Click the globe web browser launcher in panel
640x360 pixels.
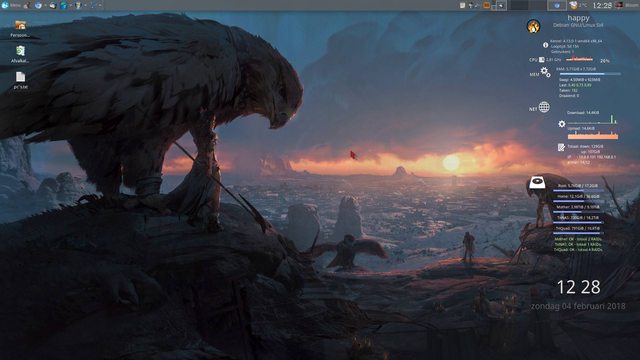click(x=63, y=5)
